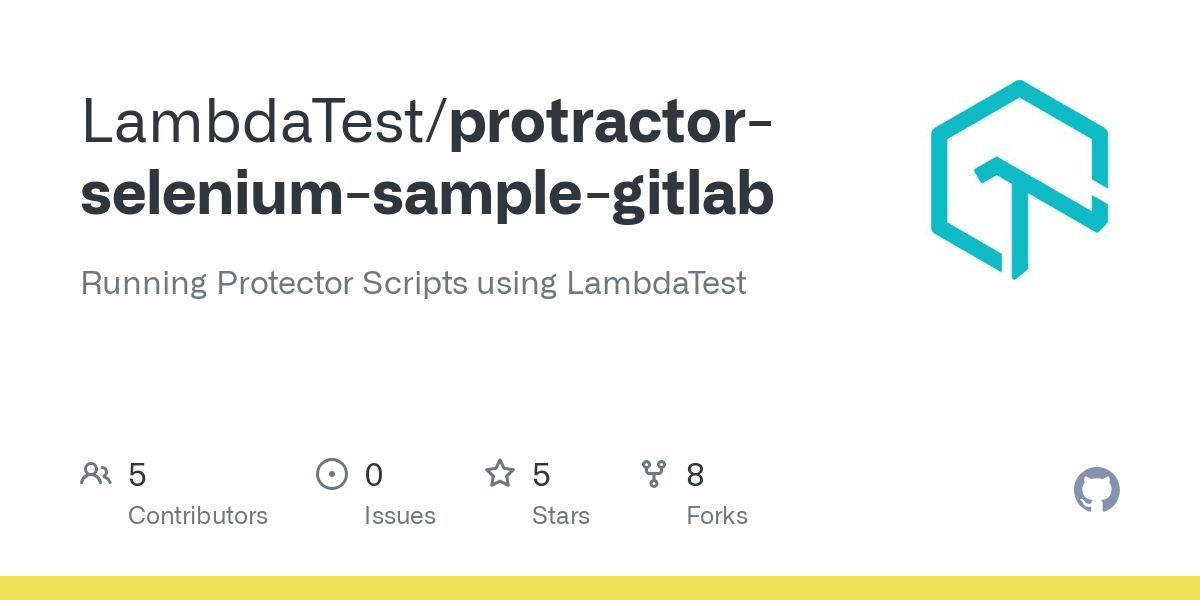1200x600 pixels.
Task: Click the Forks branch icon
Action: coord(654,474)
